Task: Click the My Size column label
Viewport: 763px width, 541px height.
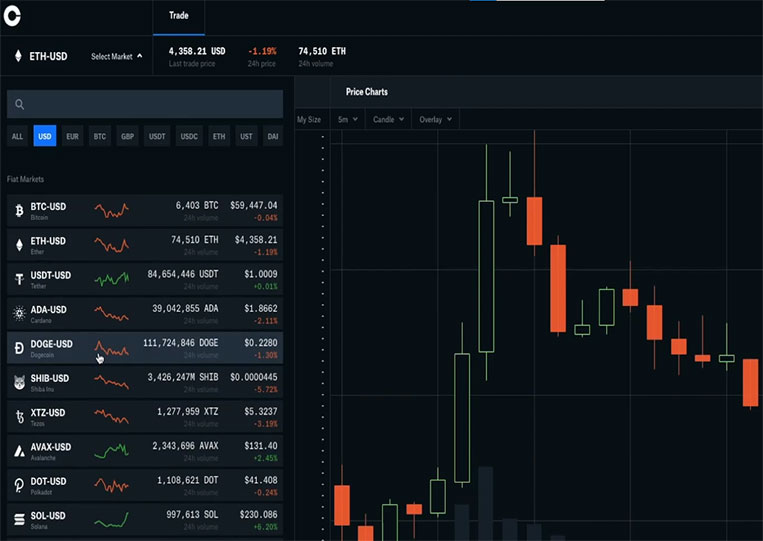Action: coord(309,119)
